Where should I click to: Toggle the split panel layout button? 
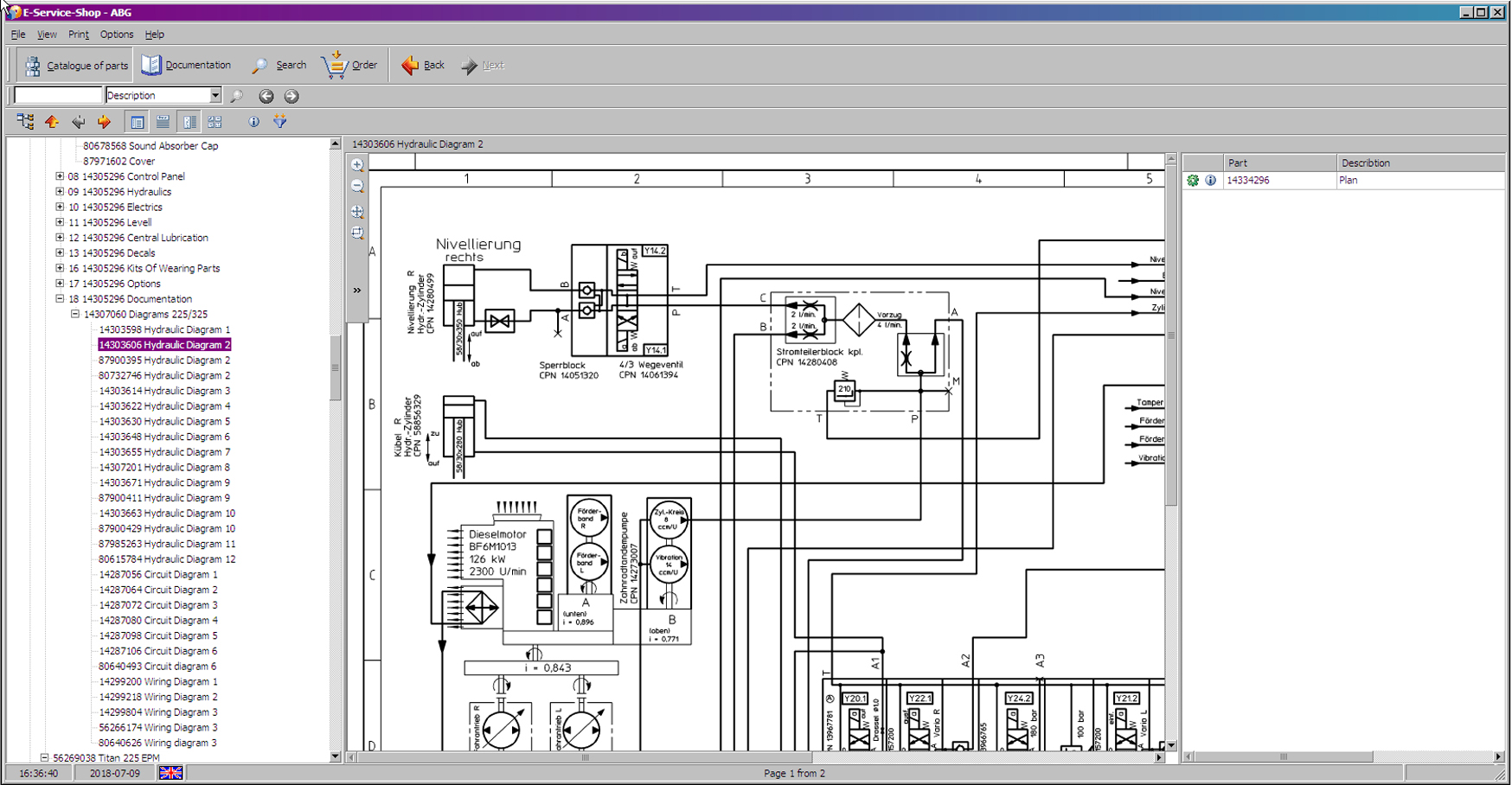pos(189,122)
